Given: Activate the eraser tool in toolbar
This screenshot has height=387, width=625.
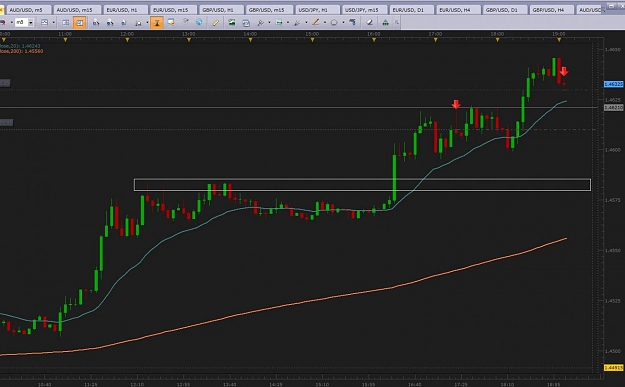Looking at the screenshot, I should pos(369,23).
